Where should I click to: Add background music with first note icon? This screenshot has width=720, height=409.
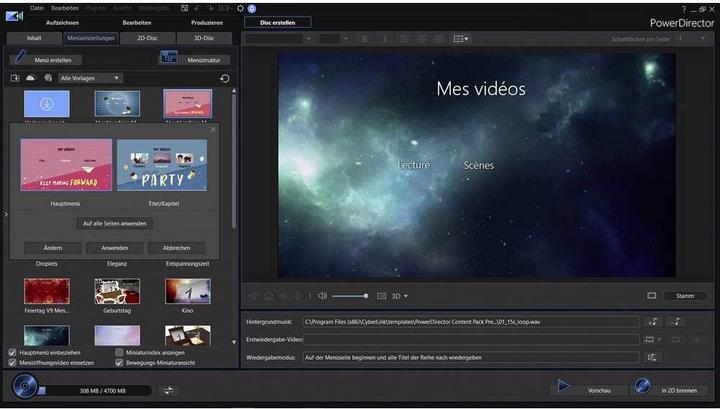(x=652, y=322)
